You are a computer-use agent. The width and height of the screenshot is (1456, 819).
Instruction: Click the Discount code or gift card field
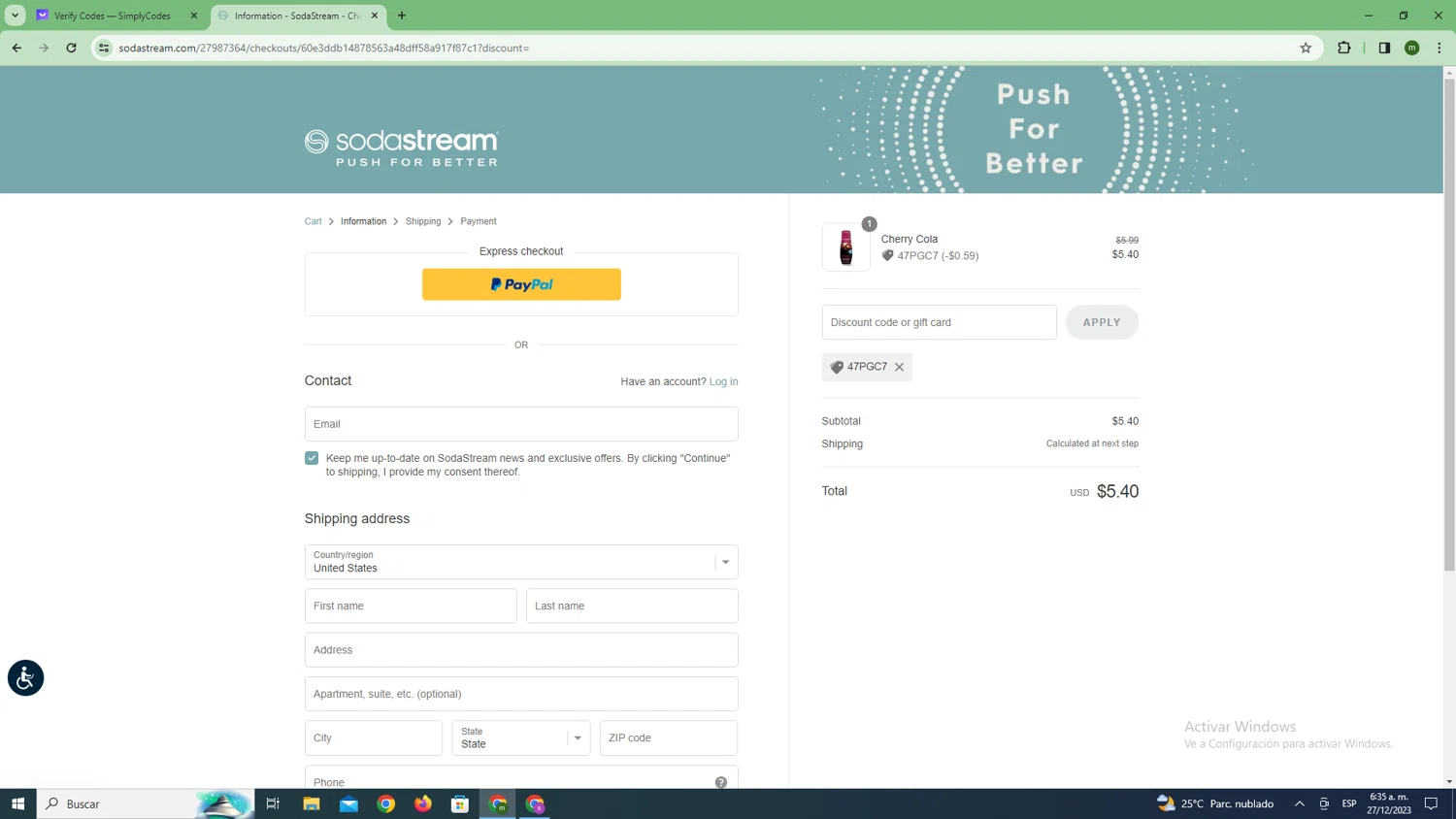pyautogui.click(x=939, y=322)
